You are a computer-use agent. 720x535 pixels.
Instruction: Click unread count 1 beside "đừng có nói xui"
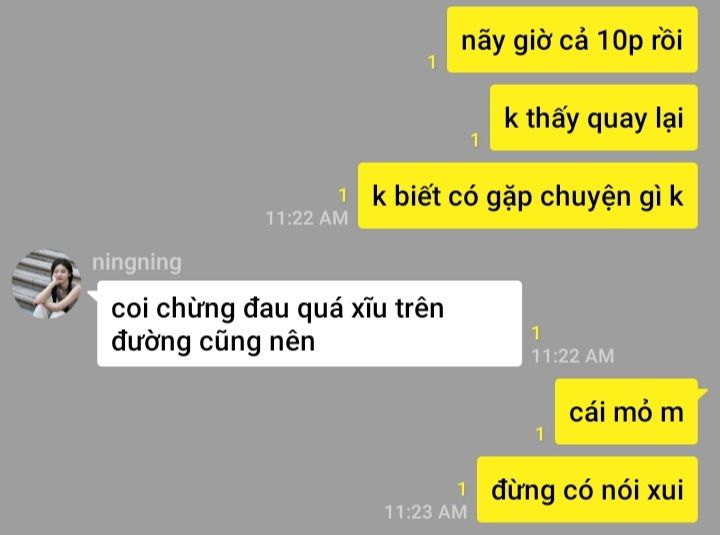462,489
